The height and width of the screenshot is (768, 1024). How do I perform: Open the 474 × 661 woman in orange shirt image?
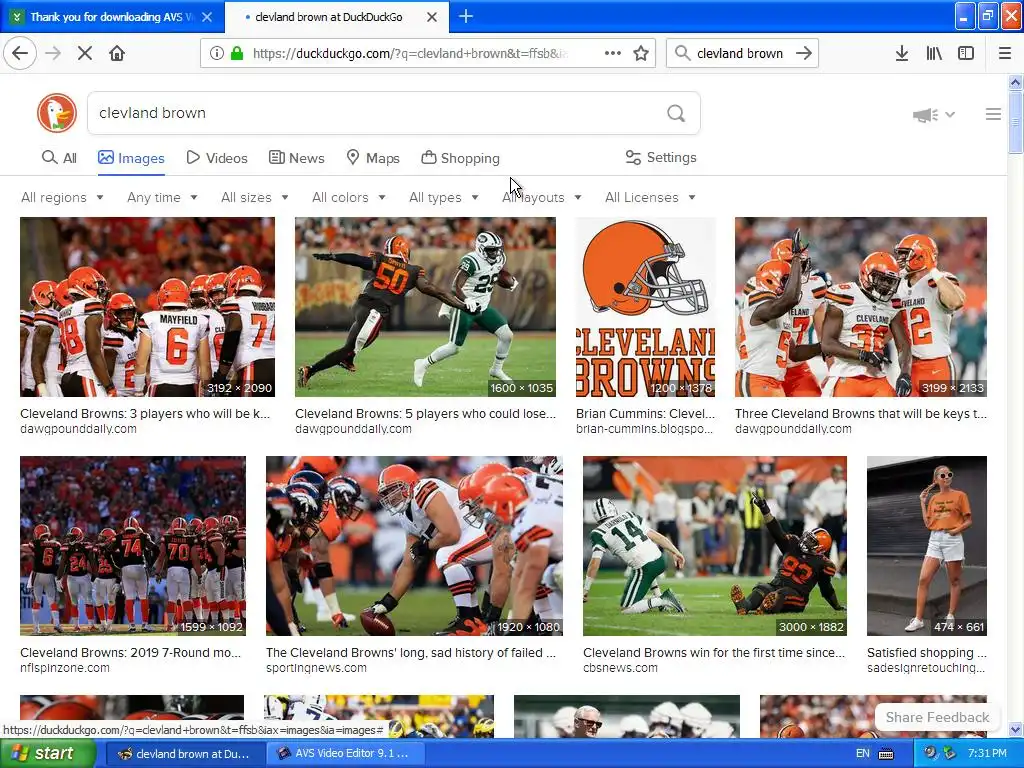coord(927,546)
